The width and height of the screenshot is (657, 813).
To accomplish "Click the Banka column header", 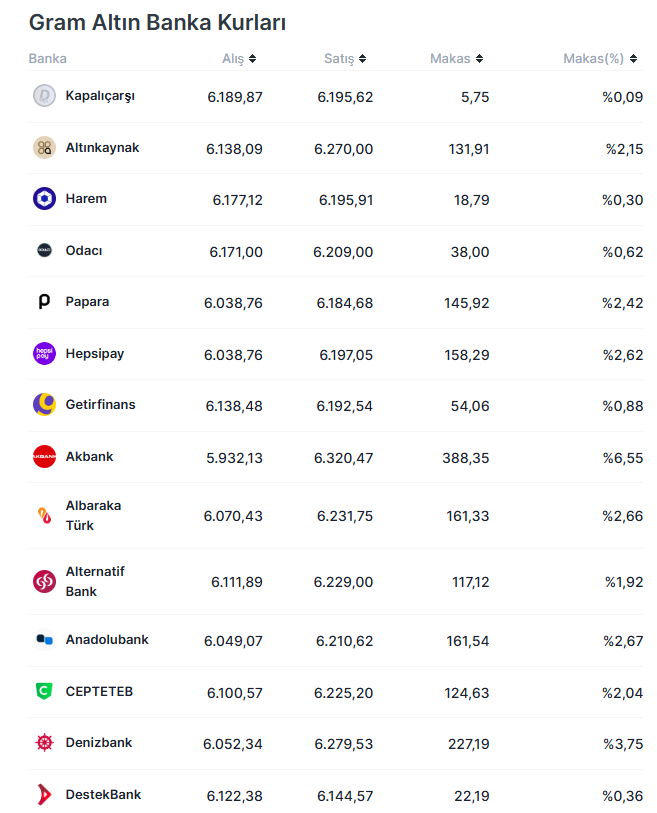I will (x=48, y=59).
